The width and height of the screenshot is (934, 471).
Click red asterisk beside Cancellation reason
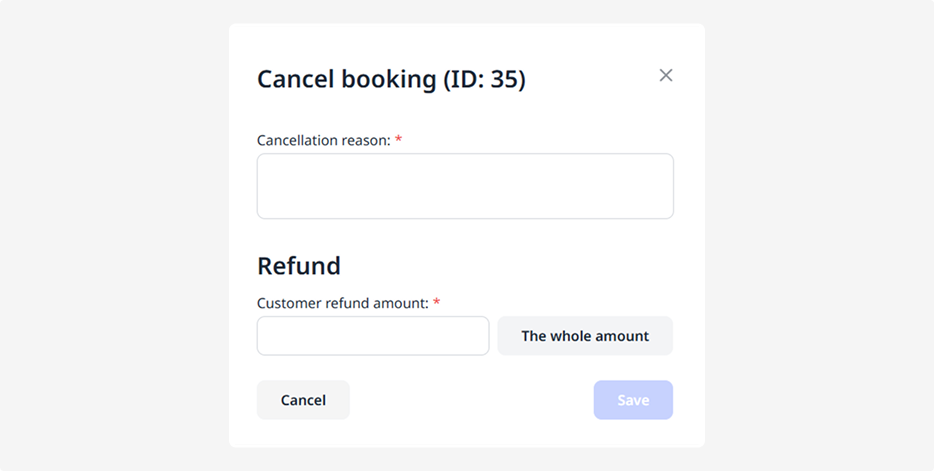click(398, 140)
